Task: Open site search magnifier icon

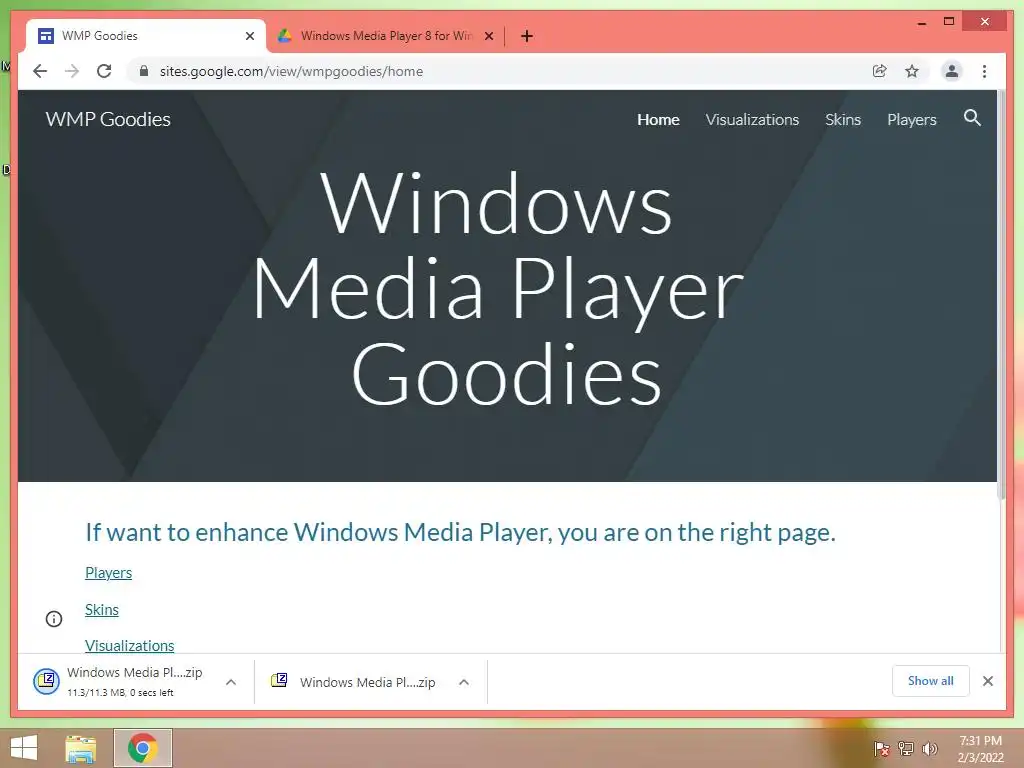Action: click(x=972, y=118)
